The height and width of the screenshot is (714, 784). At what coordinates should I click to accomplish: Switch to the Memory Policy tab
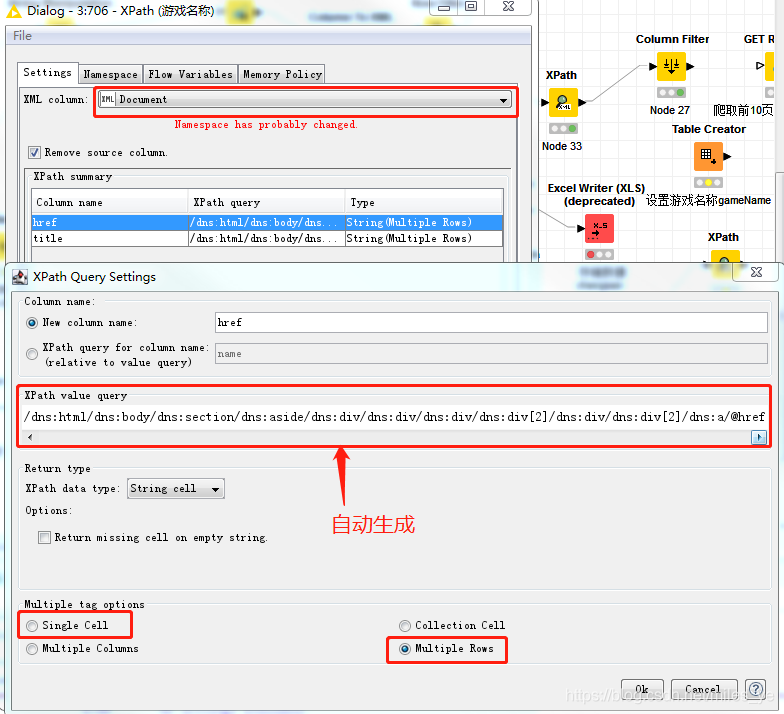click(x=282, y=74)
